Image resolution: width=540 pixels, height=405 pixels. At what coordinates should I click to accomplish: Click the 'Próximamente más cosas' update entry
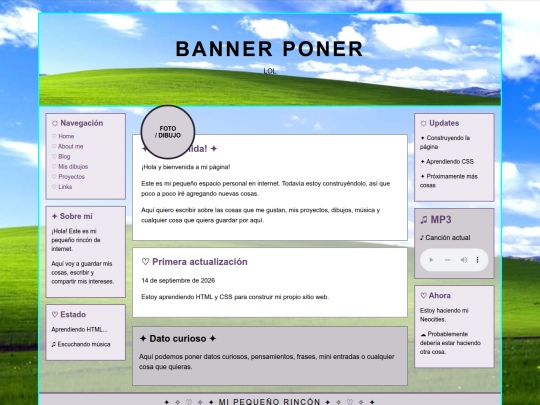[x=449, y=181]
